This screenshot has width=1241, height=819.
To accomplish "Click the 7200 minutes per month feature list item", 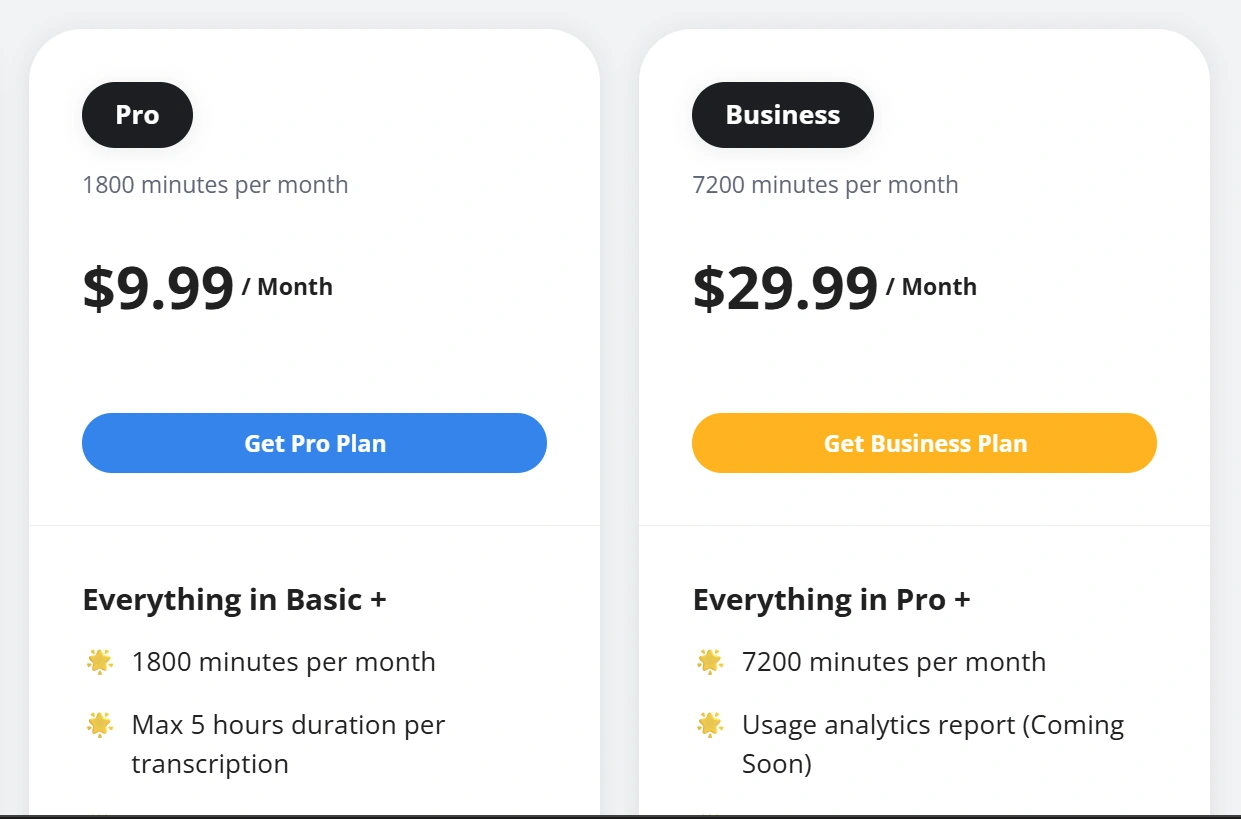I will coord(893,662).
